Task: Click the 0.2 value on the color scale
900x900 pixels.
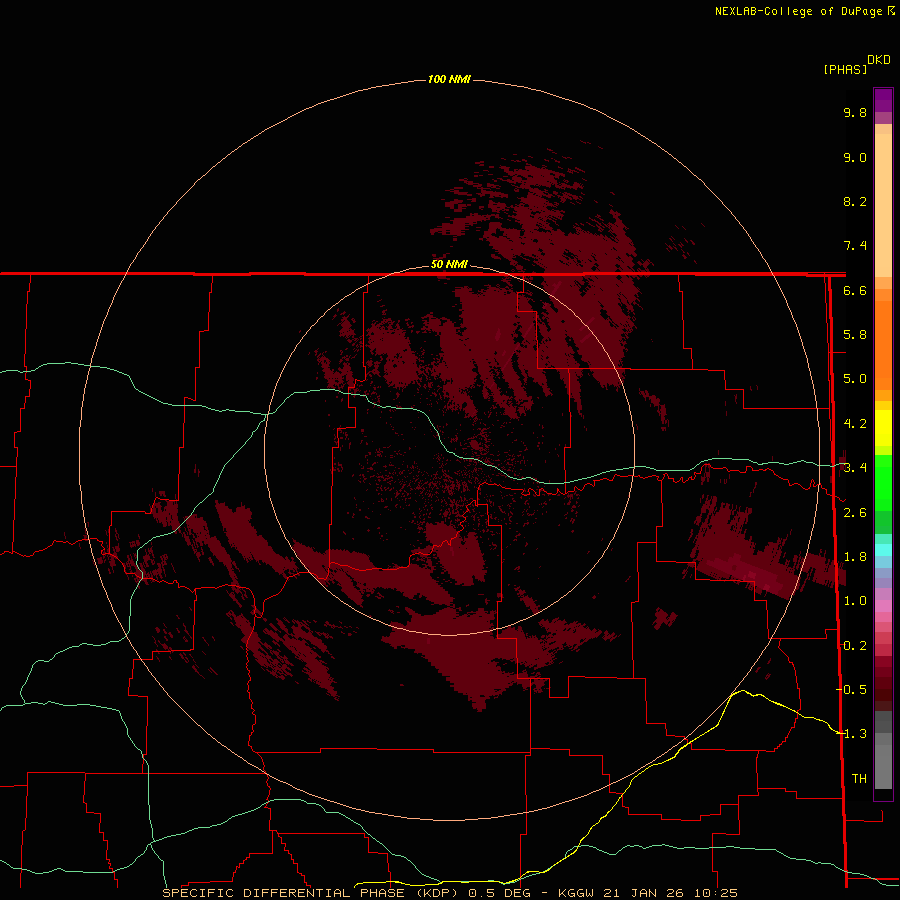Action: pyautogui.click(x=855, y=646)
